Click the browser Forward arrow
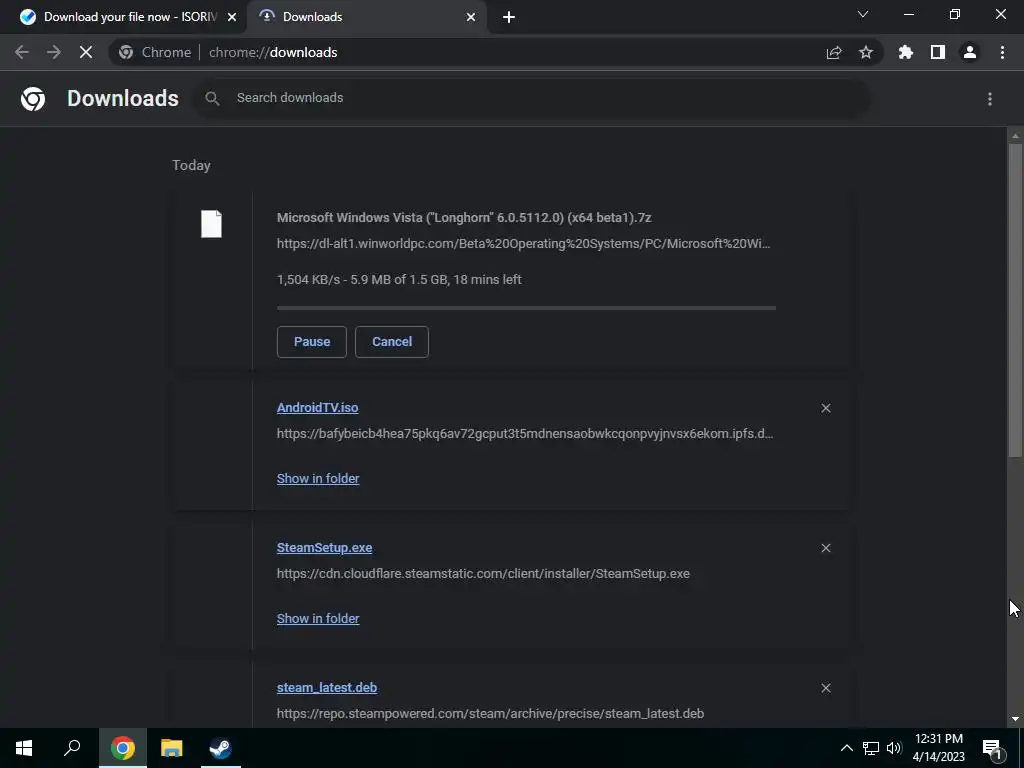 click(x=54, y=52)
